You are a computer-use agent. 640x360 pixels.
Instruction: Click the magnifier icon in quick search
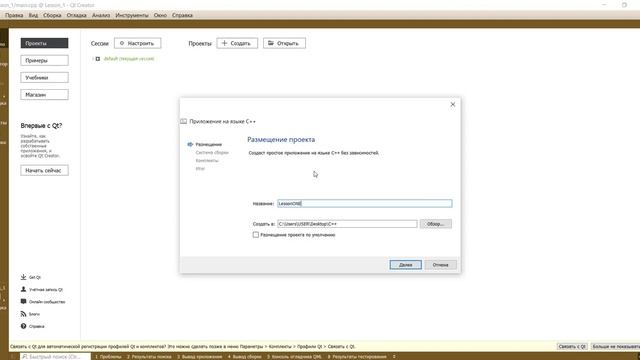point(25,357)
